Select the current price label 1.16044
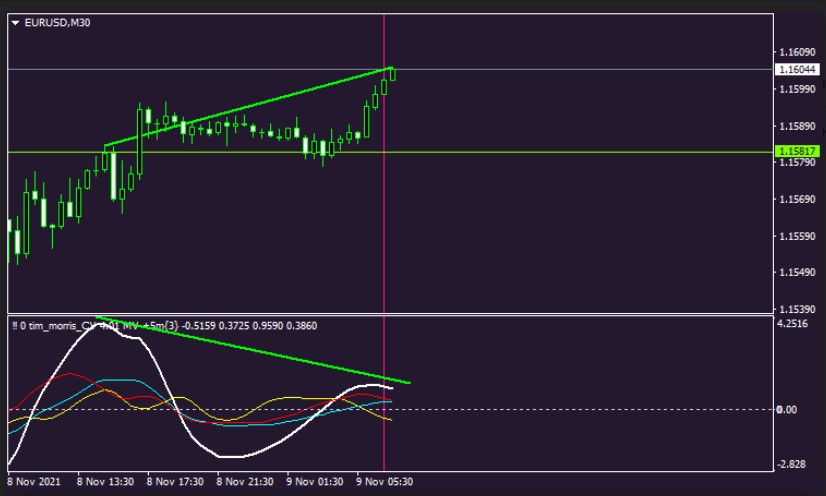Screen dimensions: 826x496 click(x=798, y=70)
